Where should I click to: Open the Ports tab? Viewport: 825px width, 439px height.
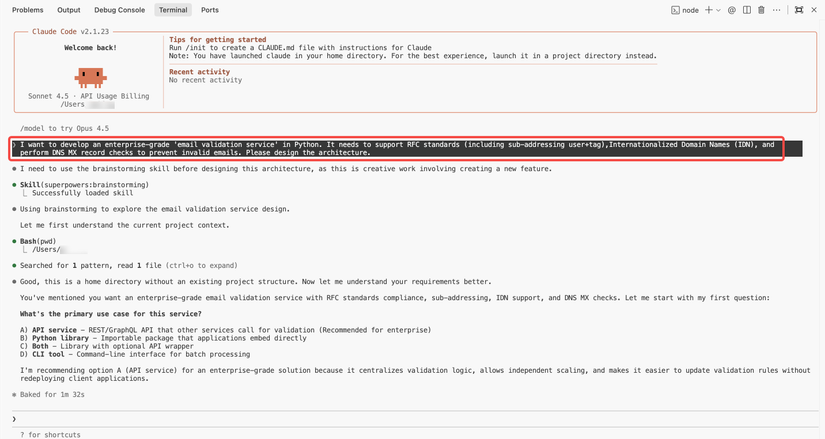coord(209,10)
